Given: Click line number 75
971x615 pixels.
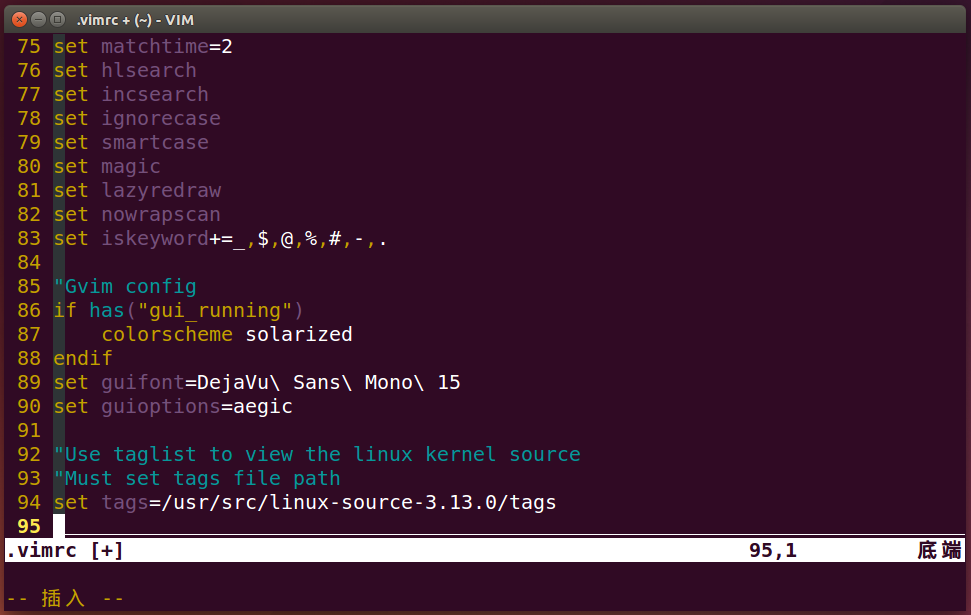Looking at the screenshot, I should click(x=29, y=46).
